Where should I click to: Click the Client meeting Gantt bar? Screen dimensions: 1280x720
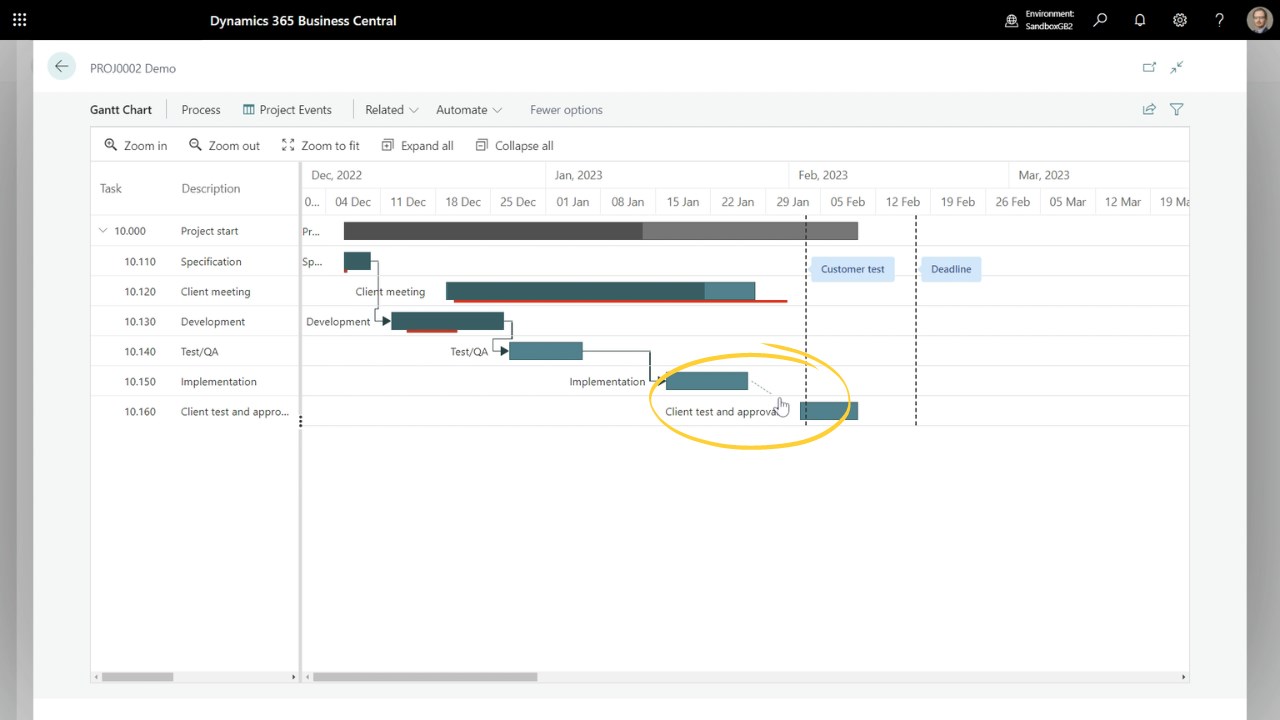[600, 291]
